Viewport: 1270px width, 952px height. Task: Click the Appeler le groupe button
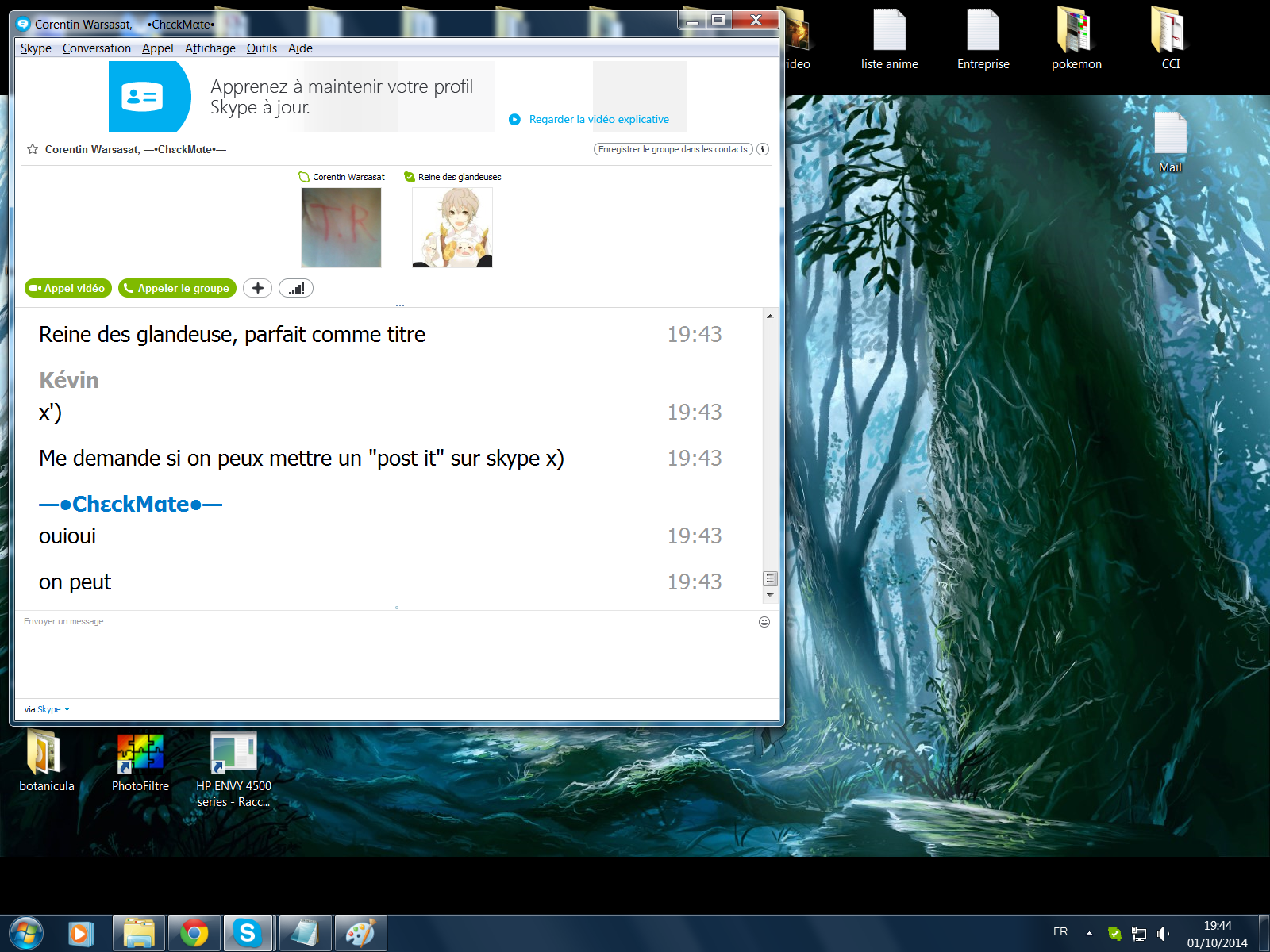click(177, 288)
